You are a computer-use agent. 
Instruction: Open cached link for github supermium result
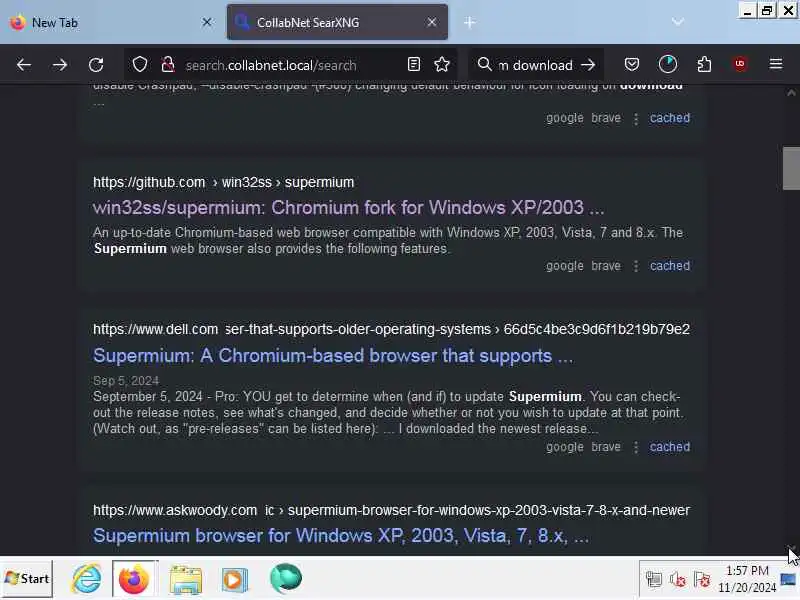coord(669,266)
